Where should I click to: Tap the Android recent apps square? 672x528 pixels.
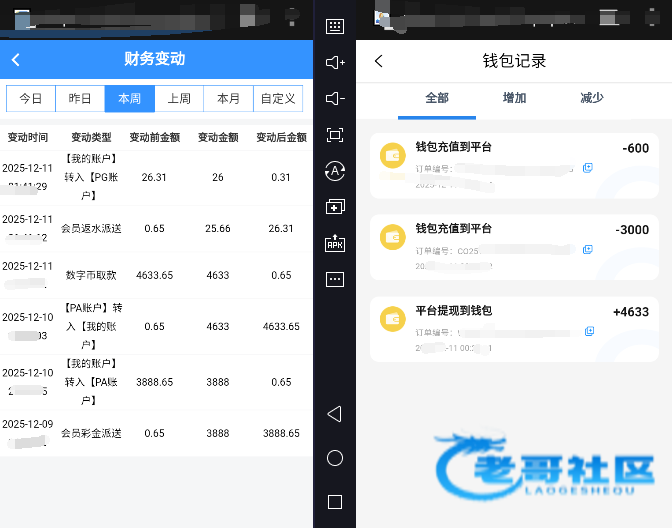coord(335,502)
